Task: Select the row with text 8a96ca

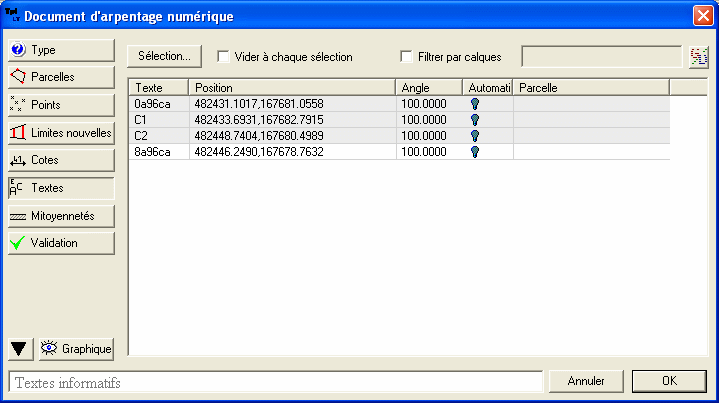Action: [x=153, y=151]
